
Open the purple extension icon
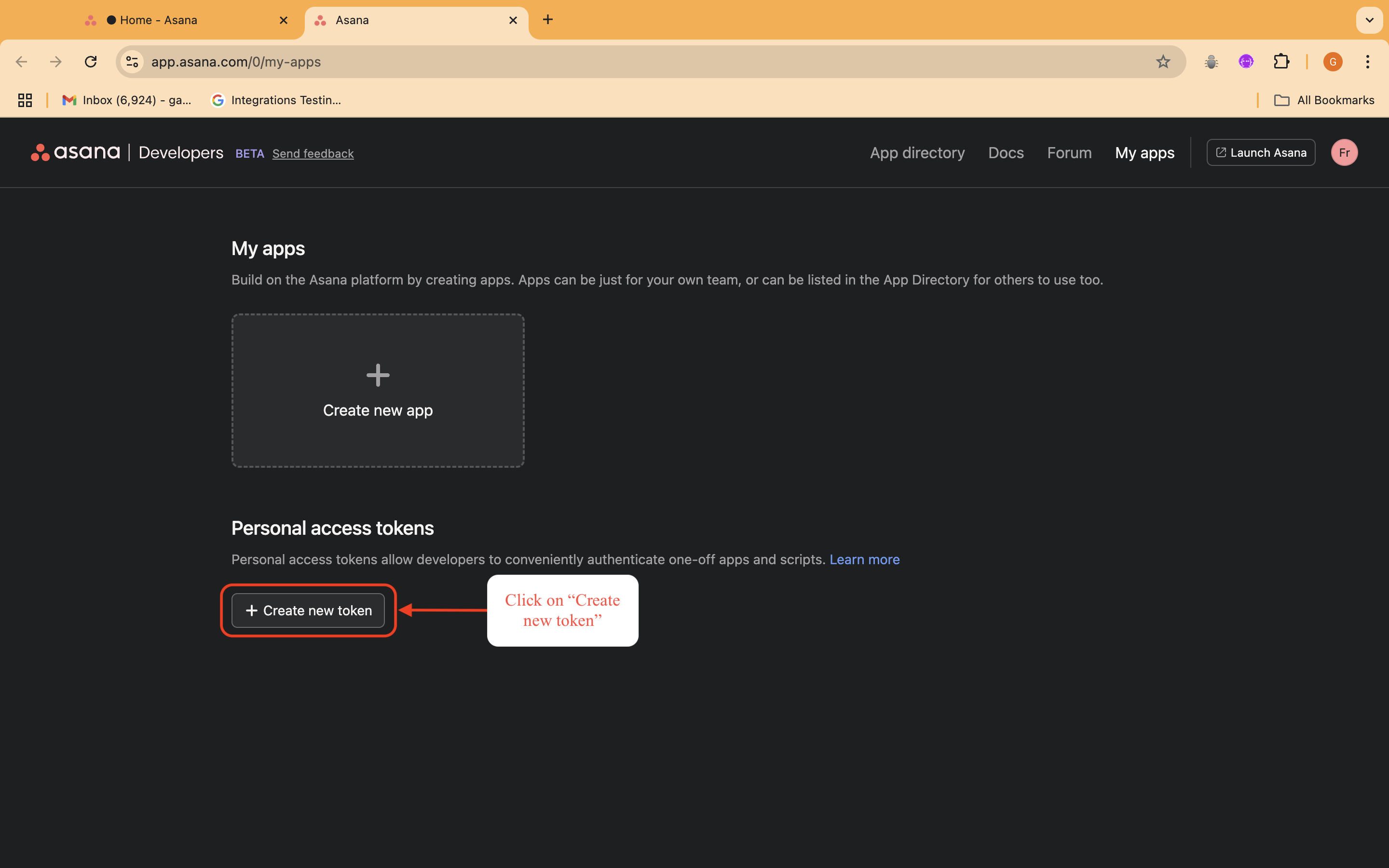tap(1245, 61)
